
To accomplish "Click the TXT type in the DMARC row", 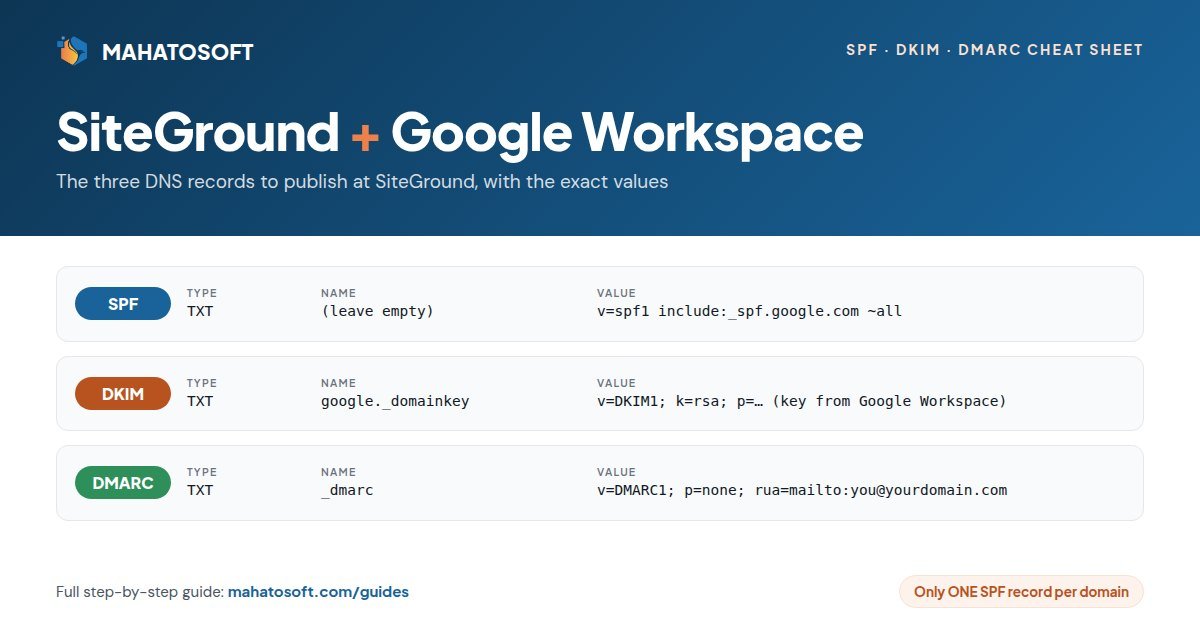I will 200,490.
